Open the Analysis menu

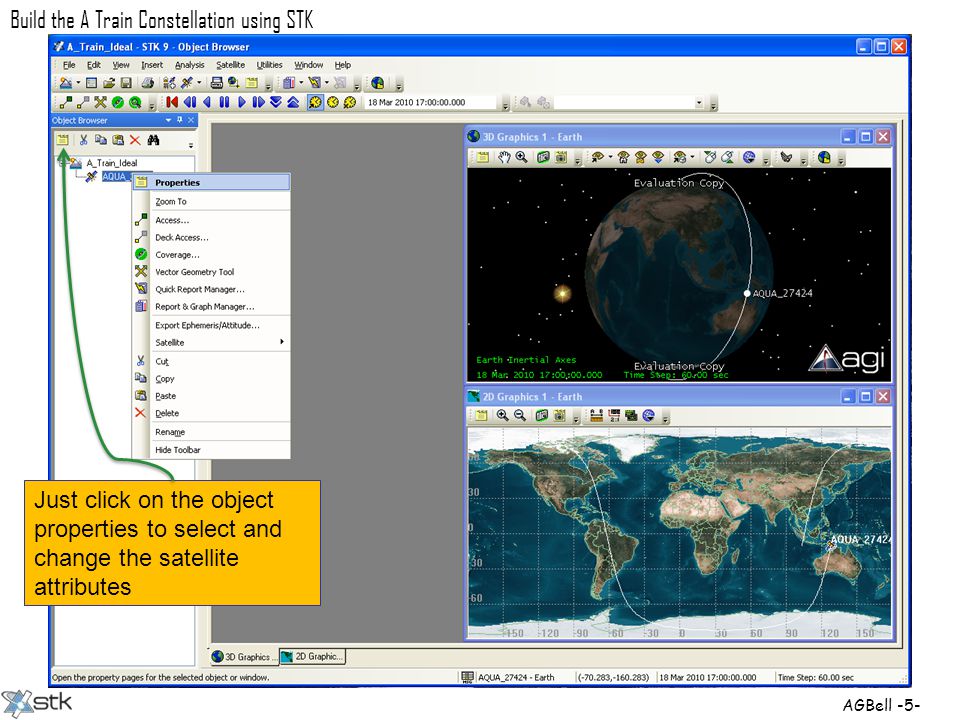coord(190,65)
